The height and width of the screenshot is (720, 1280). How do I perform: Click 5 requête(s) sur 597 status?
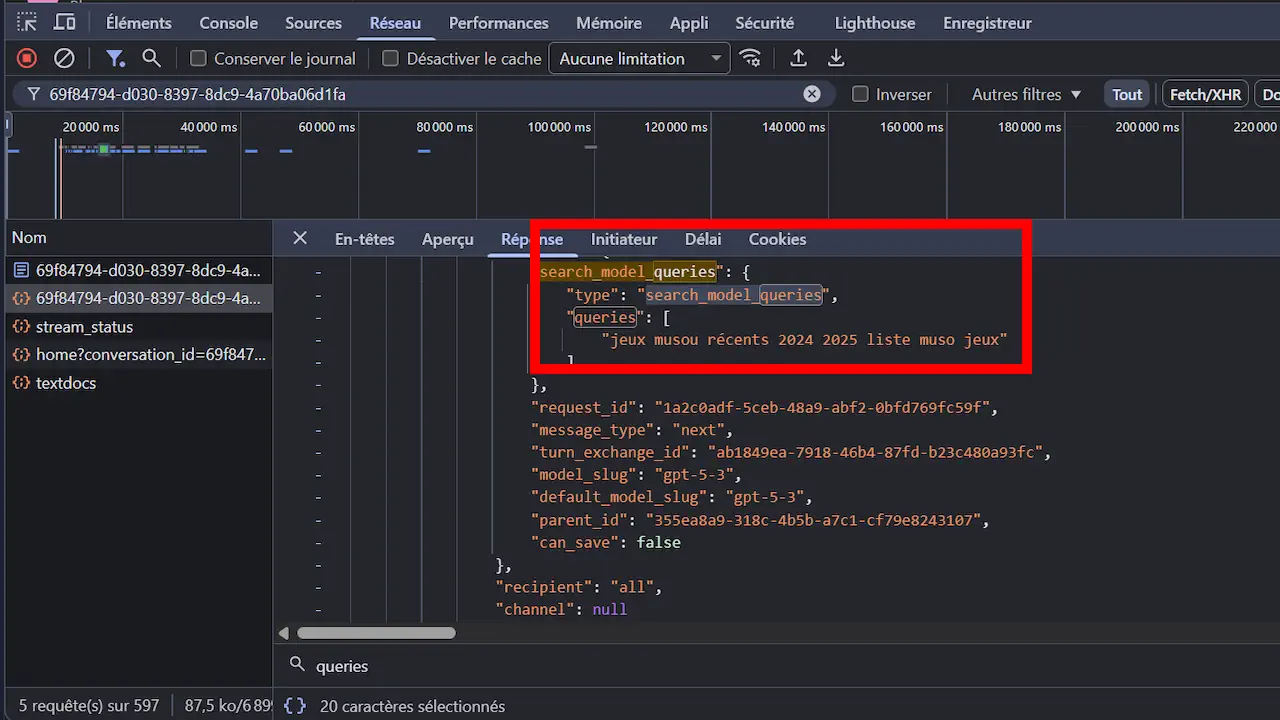pyautogui.click(x=89, y=706)
